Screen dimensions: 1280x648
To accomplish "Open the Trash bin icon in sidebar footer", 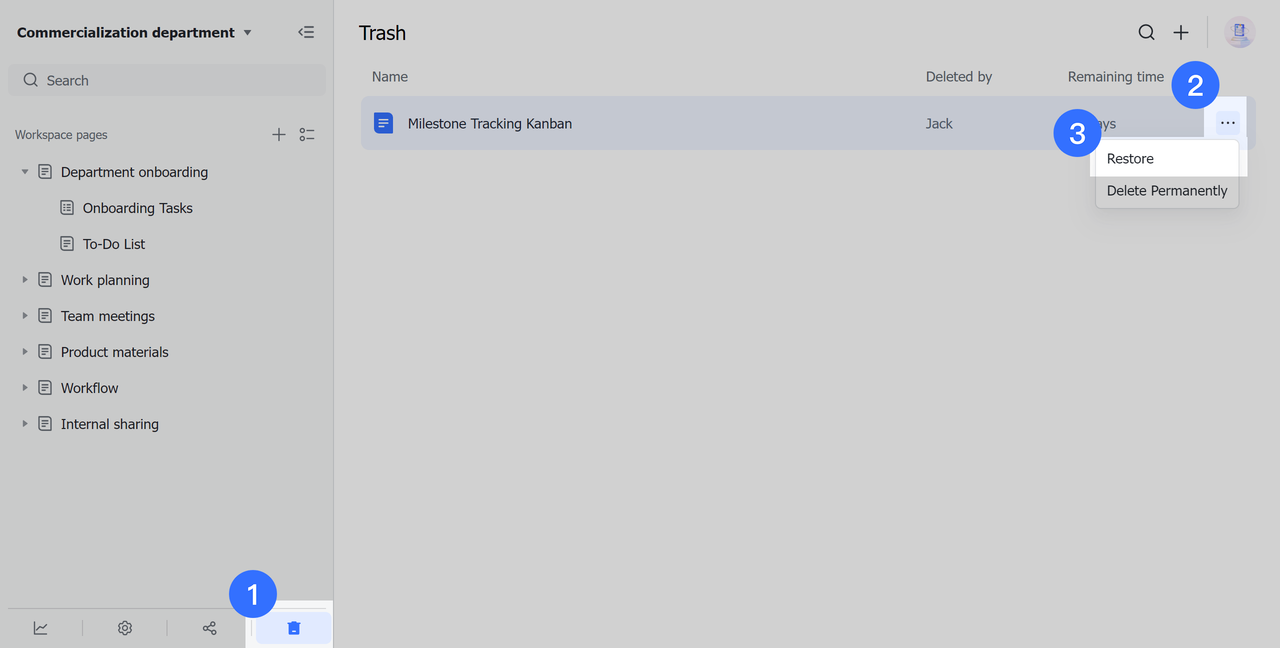I will click(293, 628).
